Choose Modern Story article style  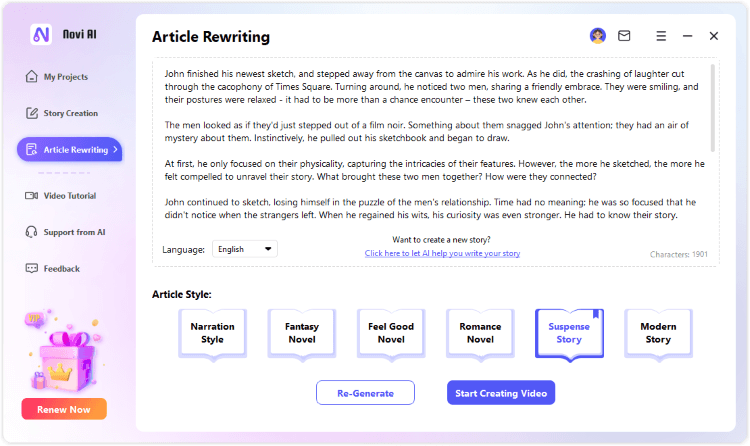pyautogui.click(x=658, y=334)
